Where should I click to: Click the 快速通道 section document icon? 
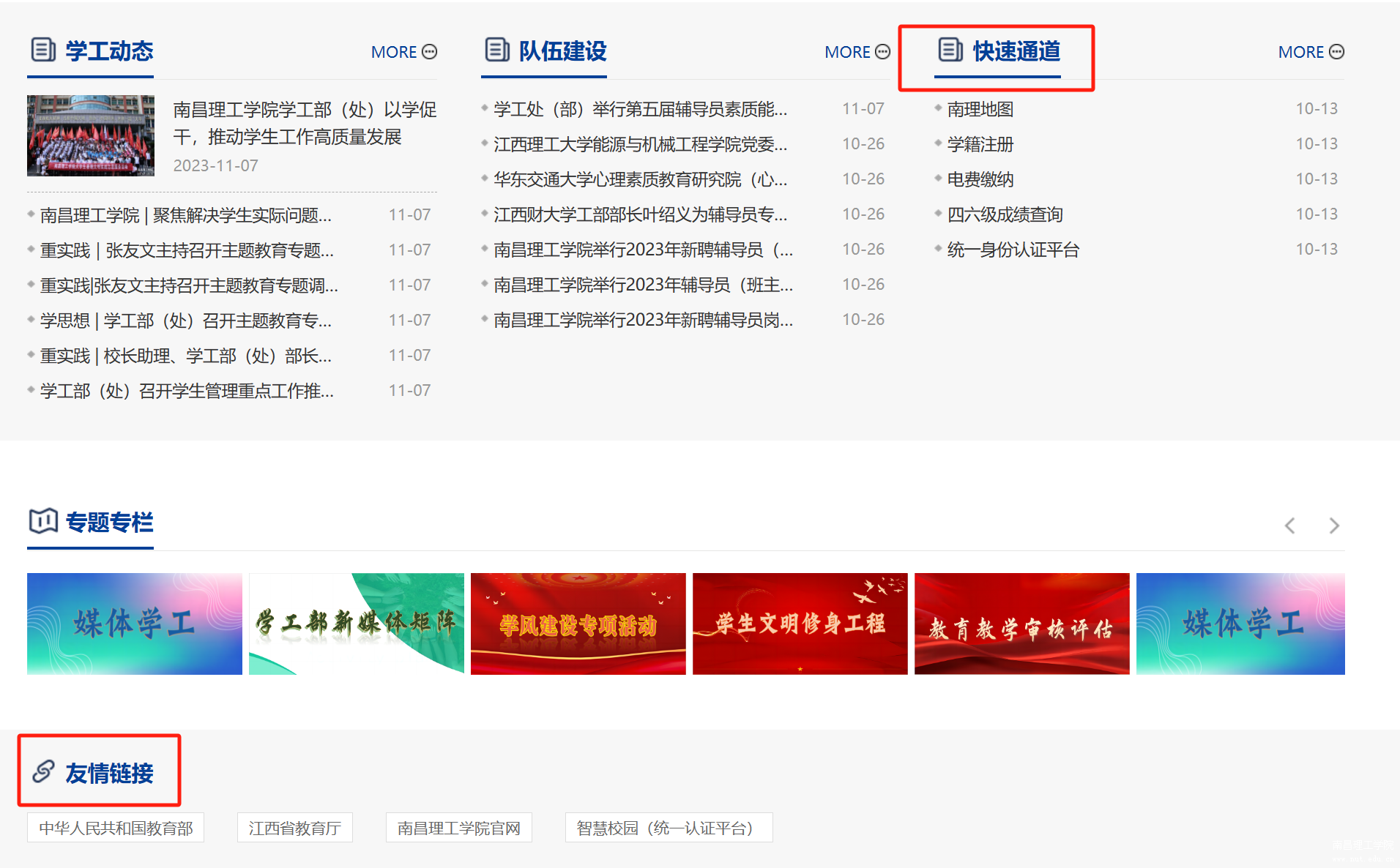(950, 50)
